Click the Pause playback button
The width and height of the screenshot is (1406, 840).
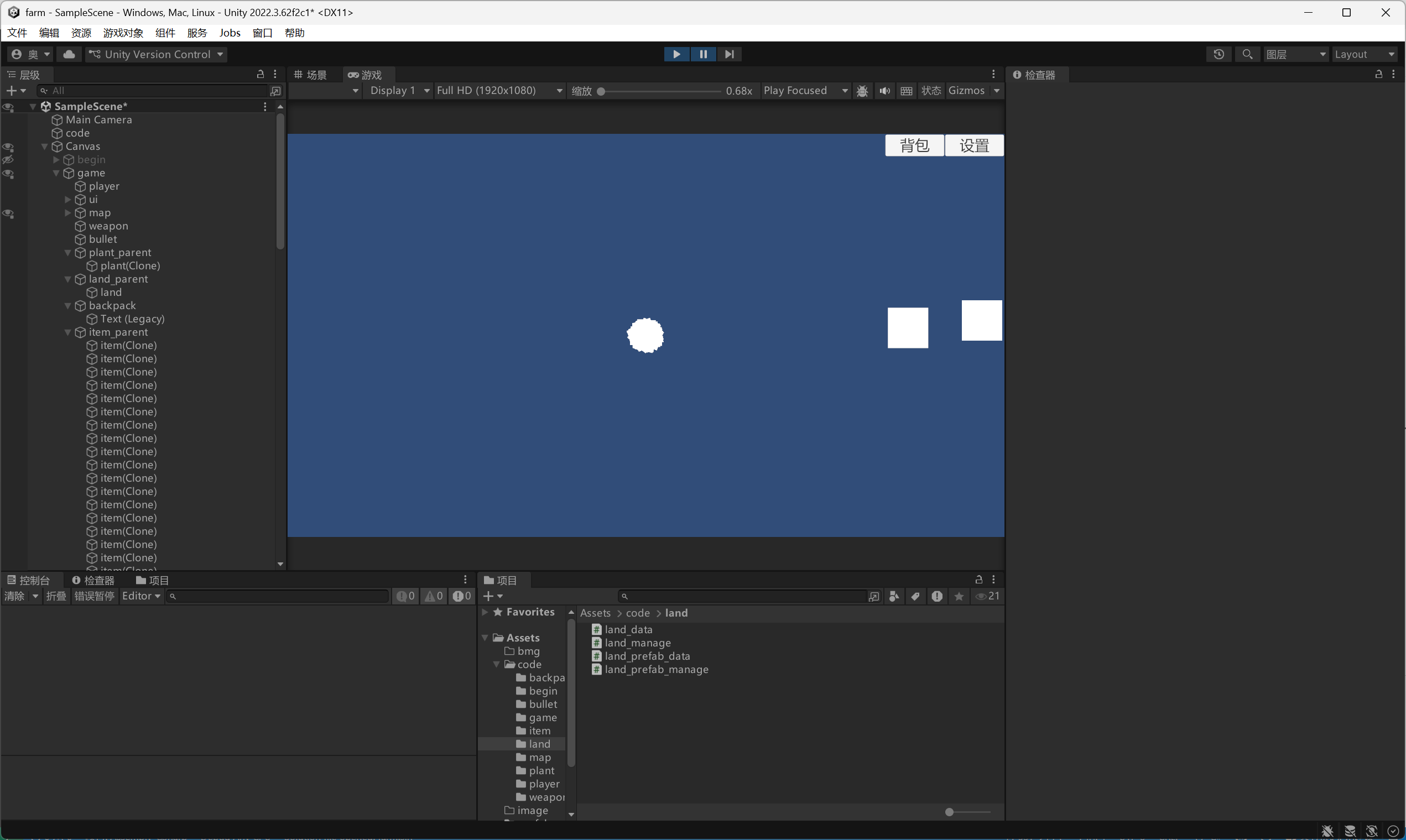tap(703, 54)
